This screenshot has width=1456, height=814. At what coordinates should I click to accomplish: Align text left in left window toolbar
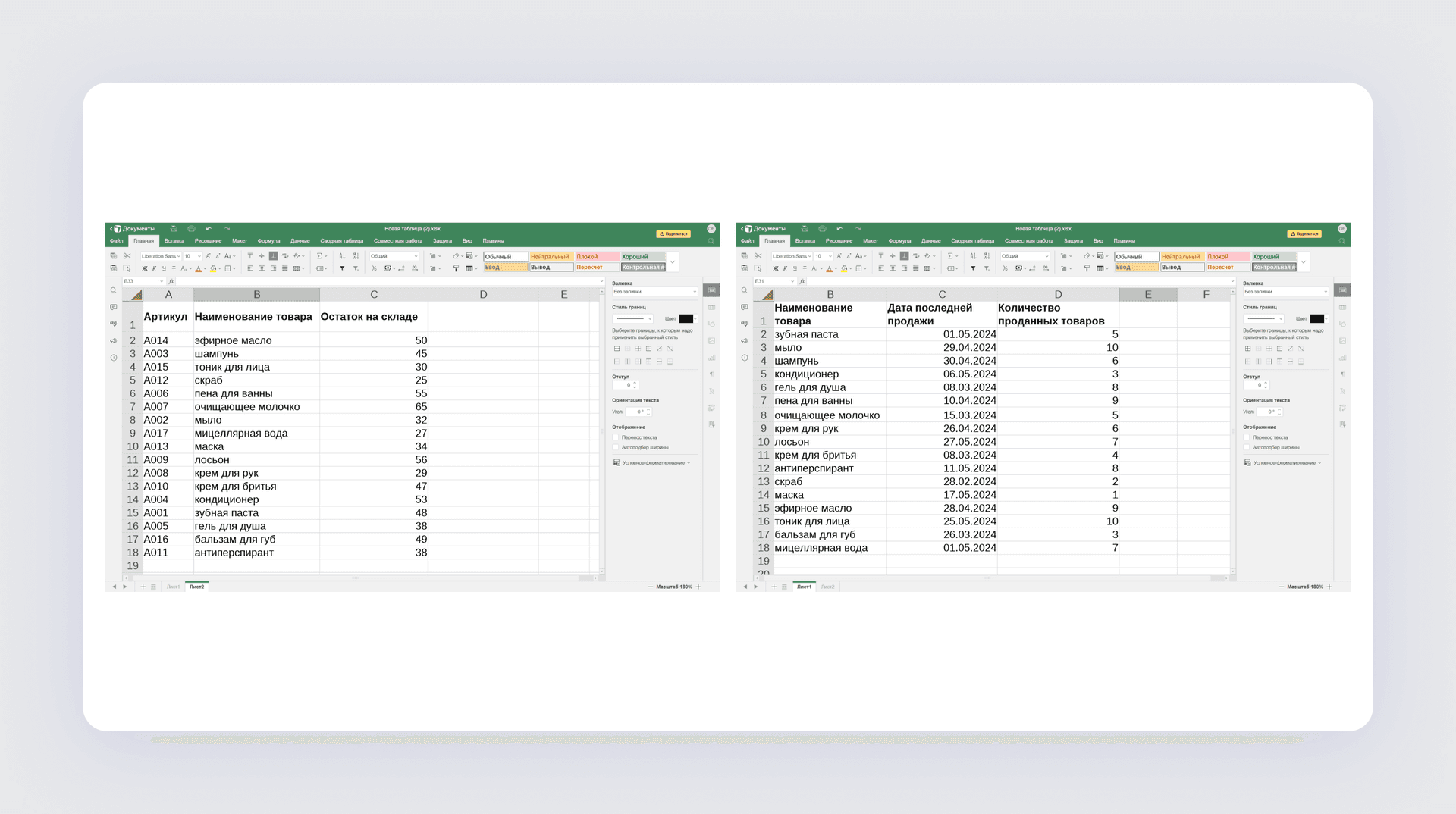pyautogui.click(x=250, y=268)
